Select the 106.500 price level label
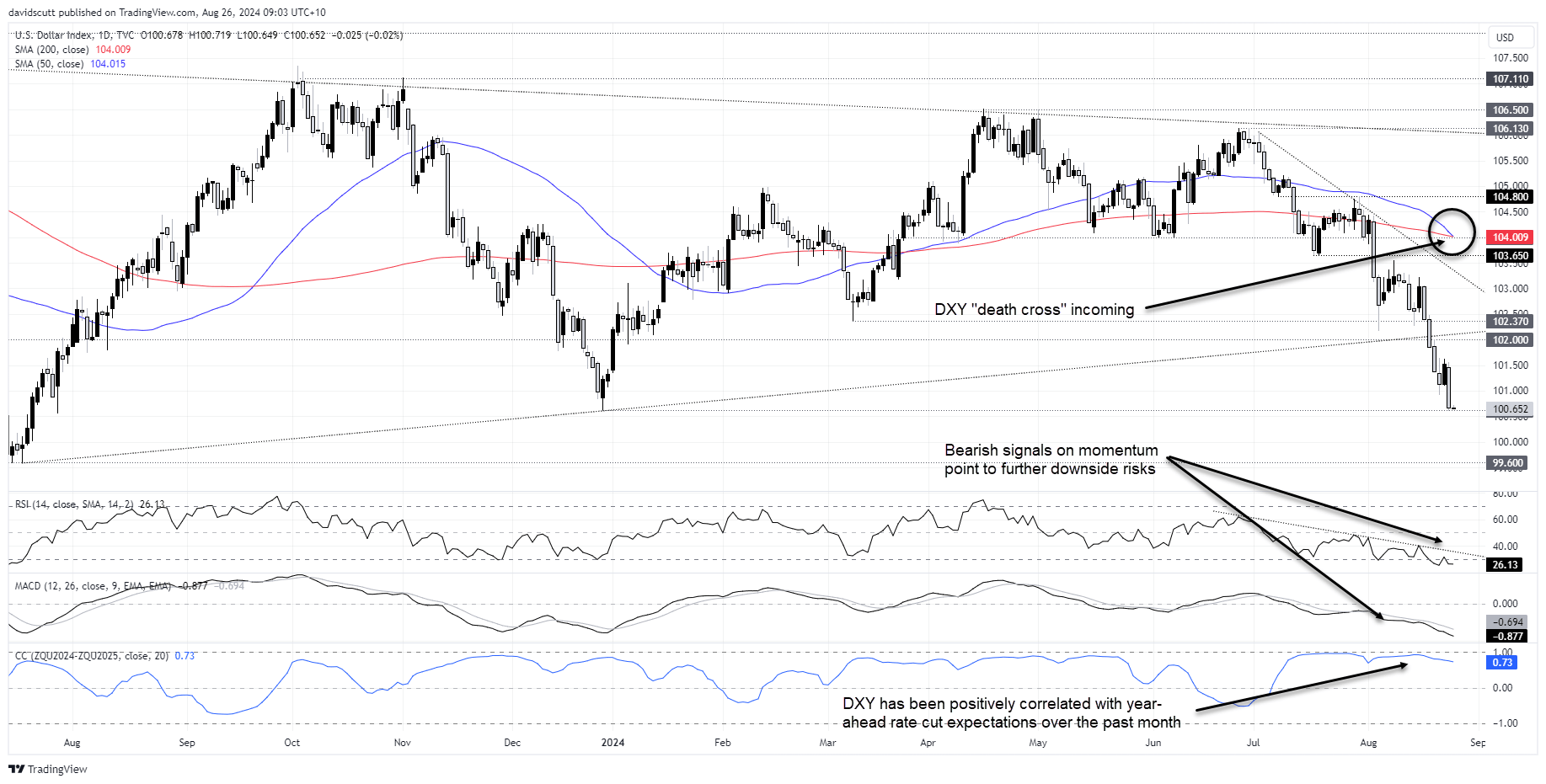The image size is (1546, 784). click(1510, 110)
